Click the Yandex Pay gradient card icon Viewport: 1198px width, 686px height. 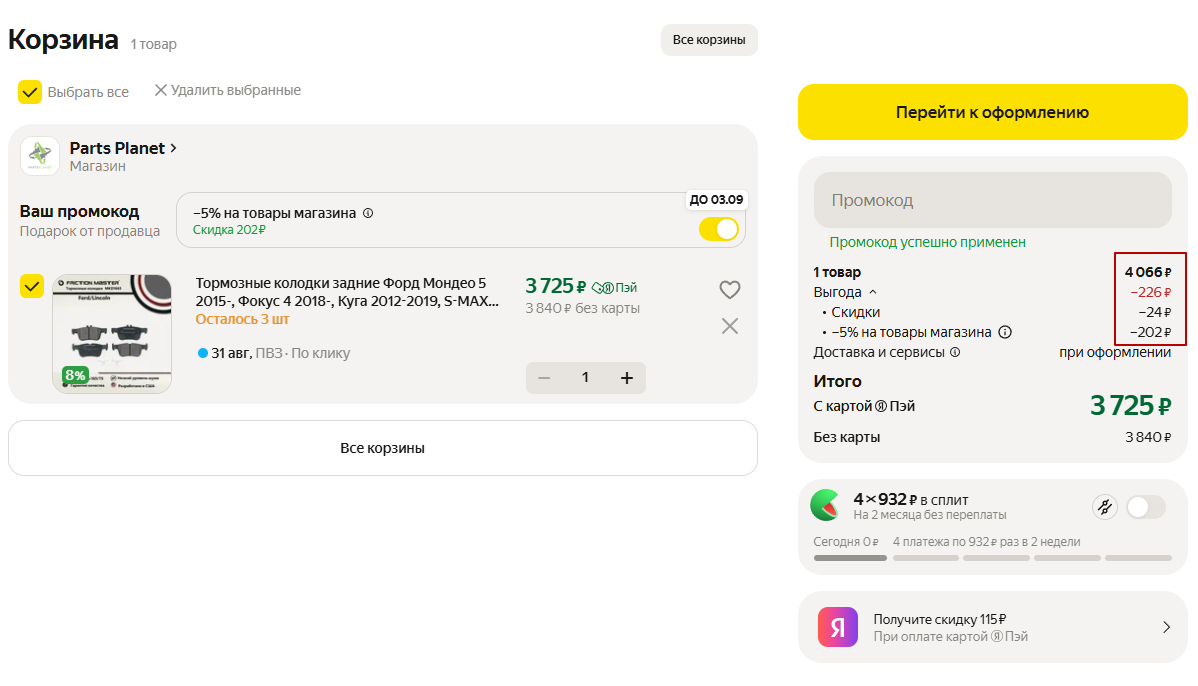(x=838, y=627)
